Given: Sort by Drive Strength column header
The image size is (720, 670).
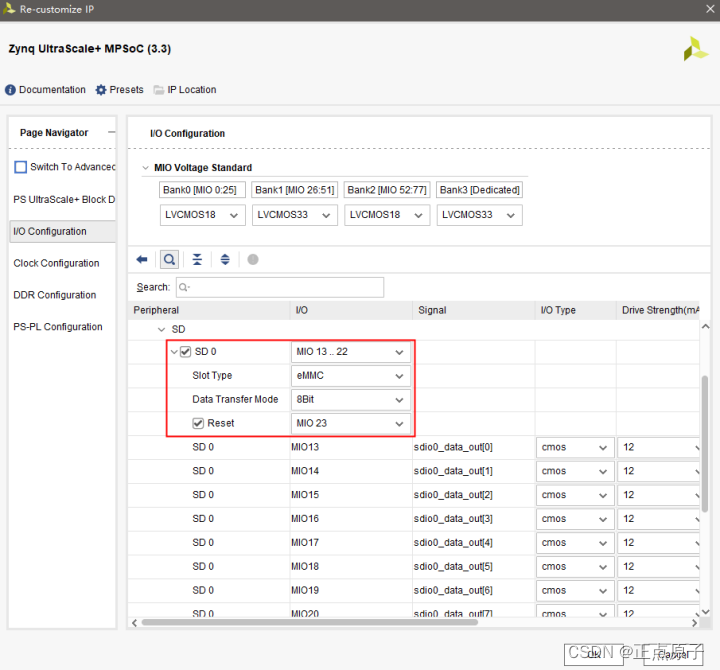Looking at the screenshot, I should (658, 310).
